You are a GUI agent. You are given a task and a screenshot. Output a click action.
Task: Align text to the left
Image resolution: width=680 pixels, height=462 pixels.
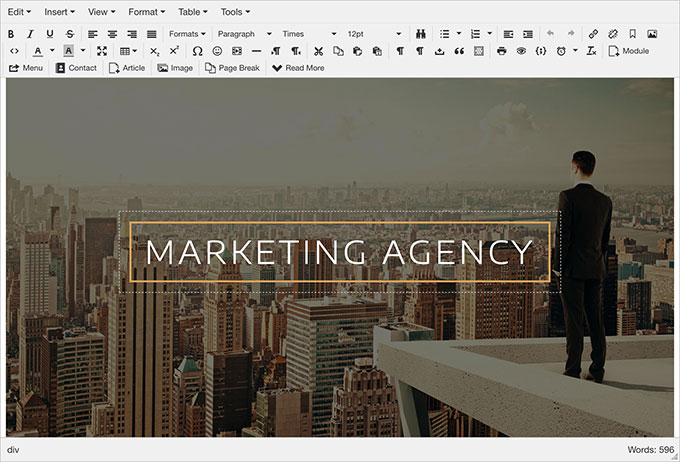click(x=92, y=34)
